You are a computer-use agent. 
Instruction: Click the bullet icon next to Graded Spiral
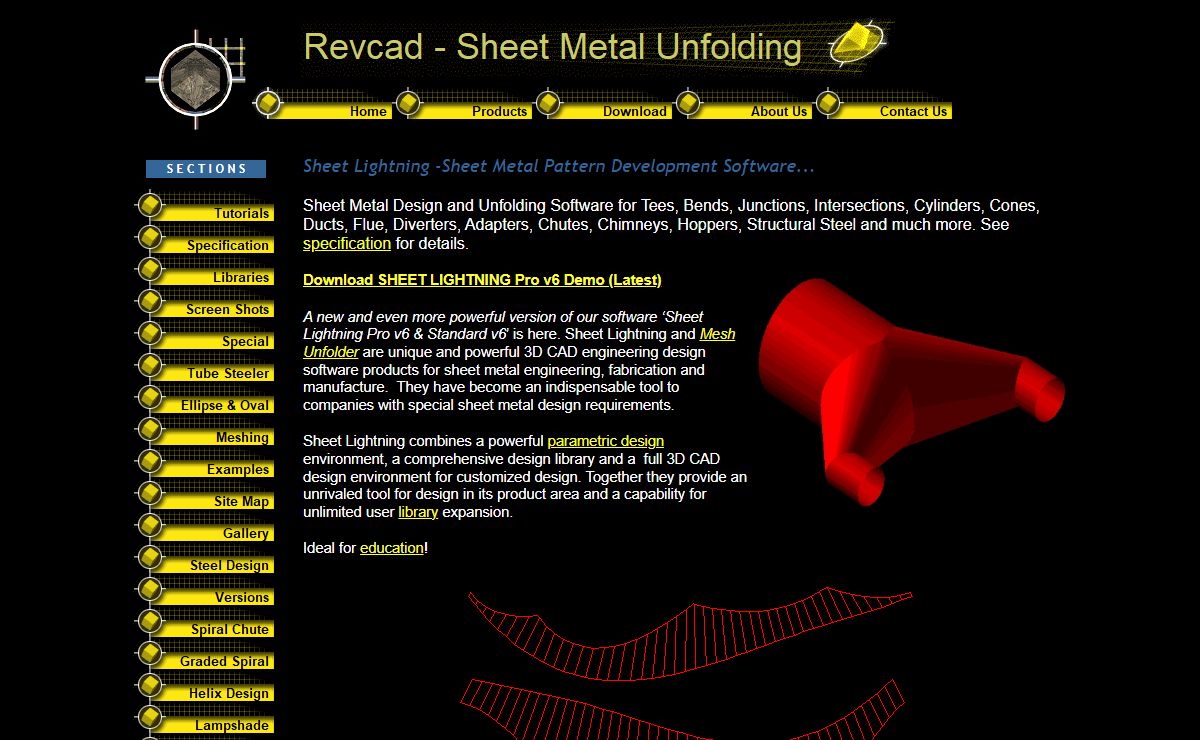[149, 654]
